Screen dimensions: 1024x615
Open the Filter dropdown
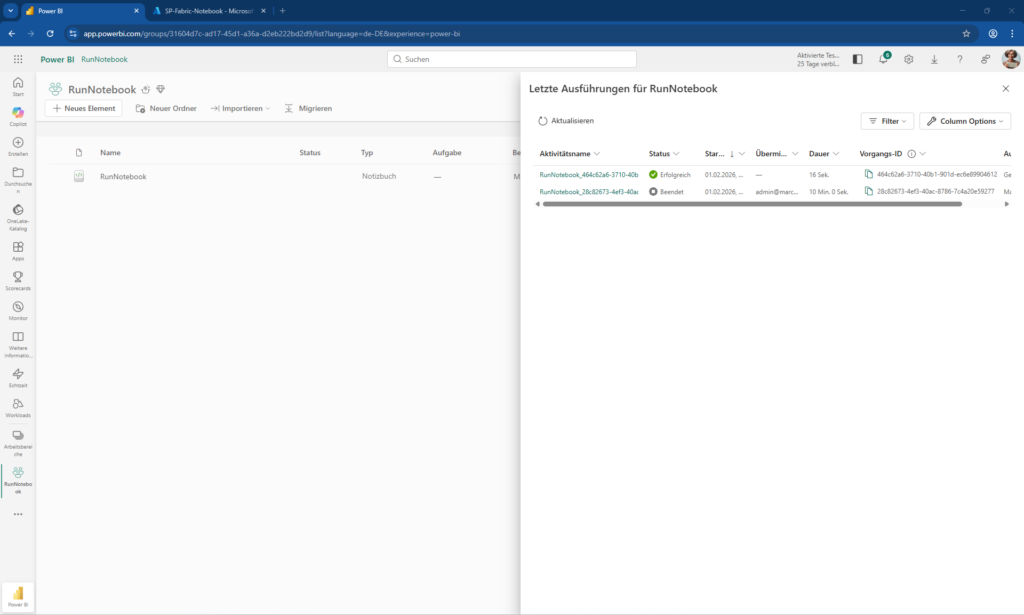(x=887, y=121)
